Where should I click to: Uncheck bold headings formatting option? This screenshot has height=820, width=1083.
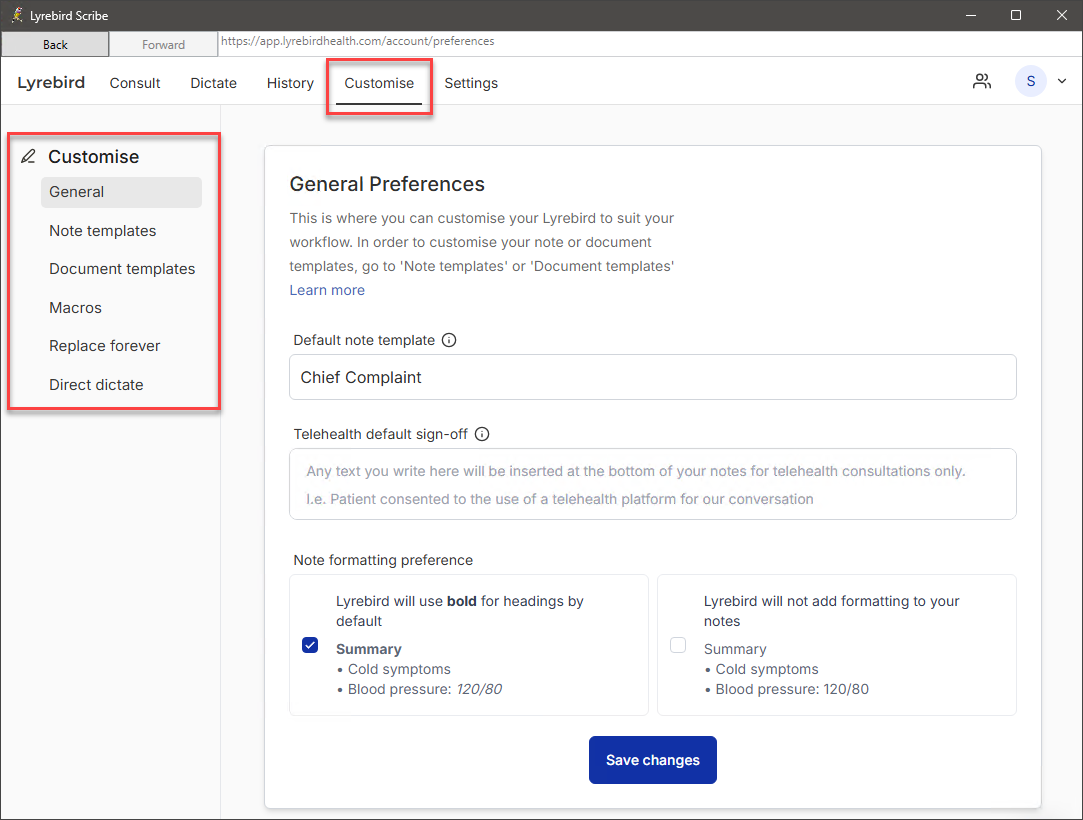(x=310, y=645)
